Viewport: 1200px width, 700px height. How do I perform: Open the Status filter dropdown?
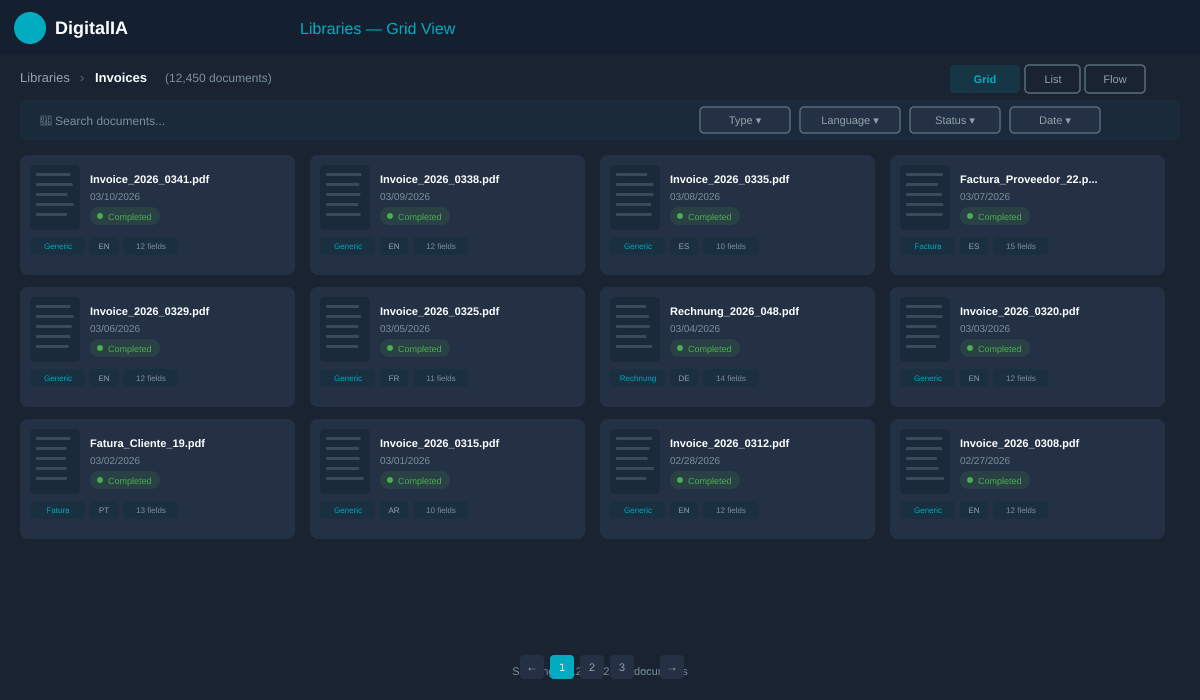click(x=954, y=119)
